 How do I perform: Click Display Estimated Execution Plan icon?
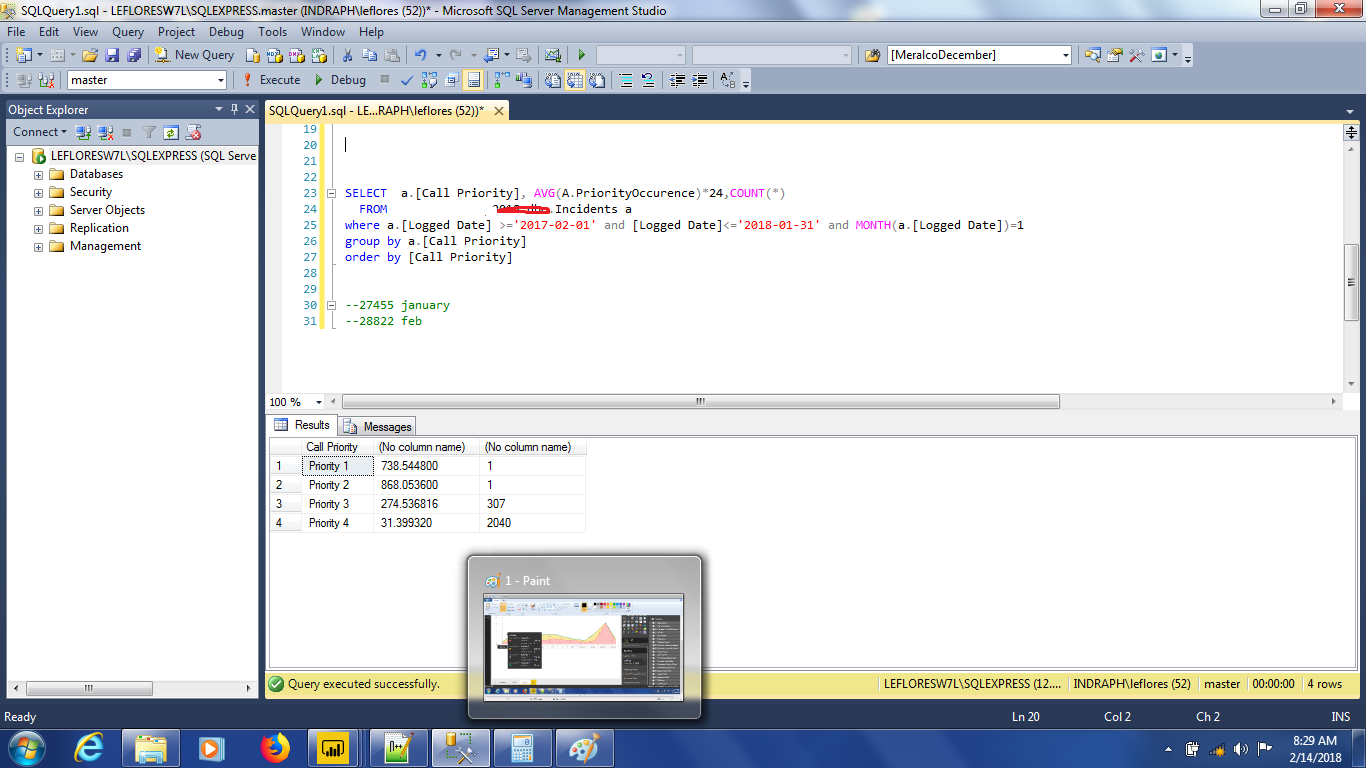point(429,80)
